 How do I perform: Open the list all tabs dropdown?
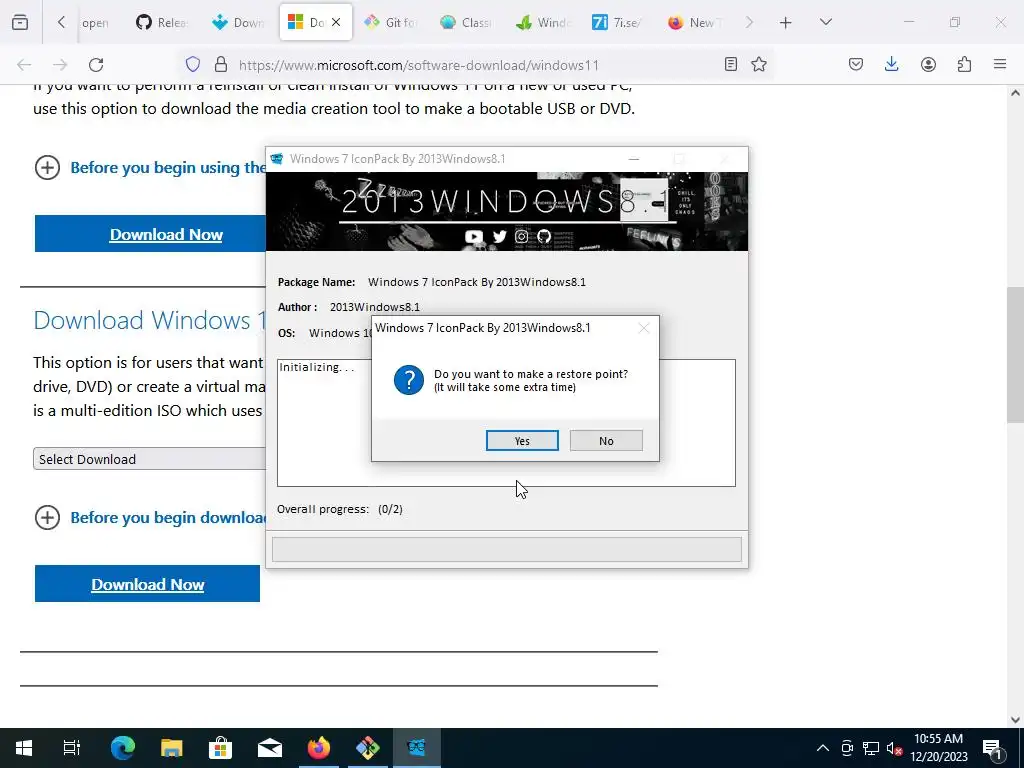pyautogui.click(x=825, y=22)
